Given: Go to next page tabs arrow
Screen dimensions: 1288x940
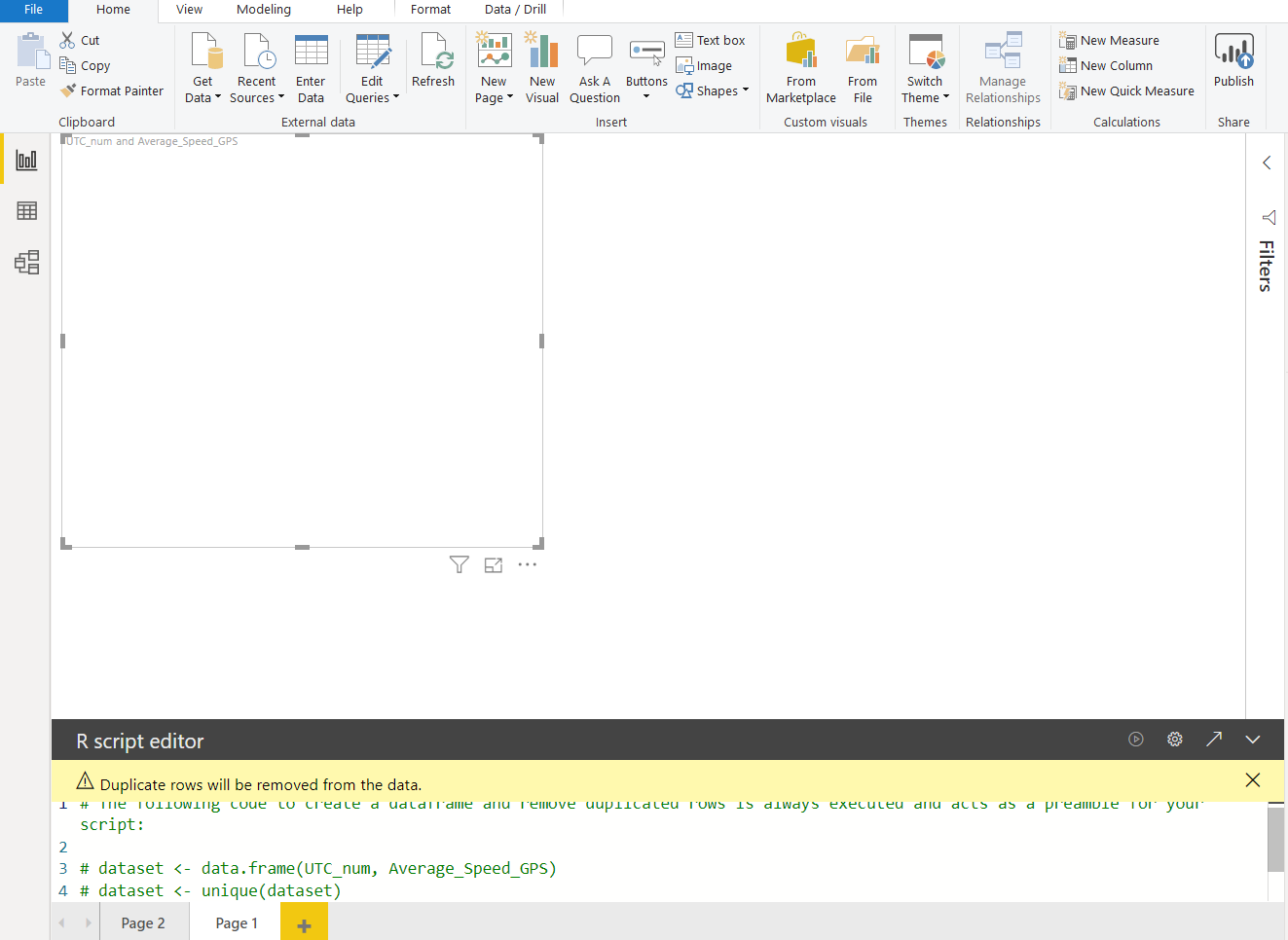Looking at the screenshot, I should pyautogui.click(x=88, y=922).
